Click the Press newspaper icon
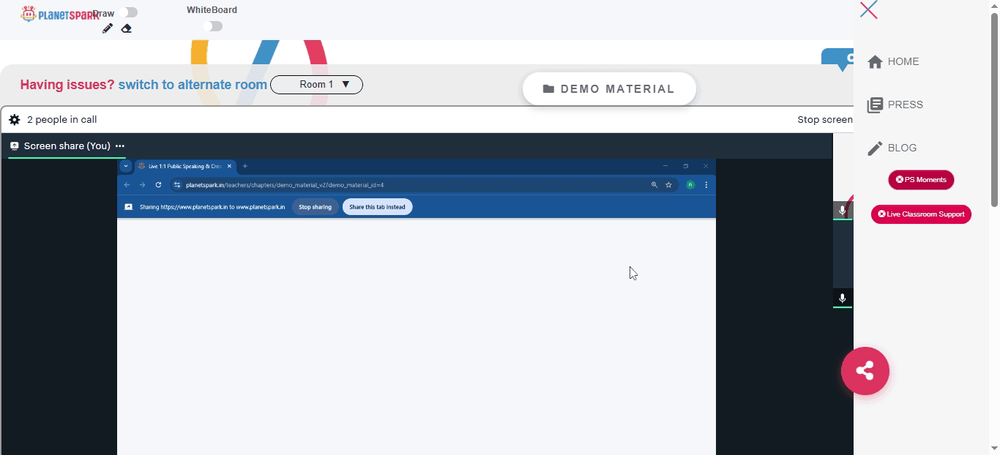1000x455 pixels. (875, 105)
